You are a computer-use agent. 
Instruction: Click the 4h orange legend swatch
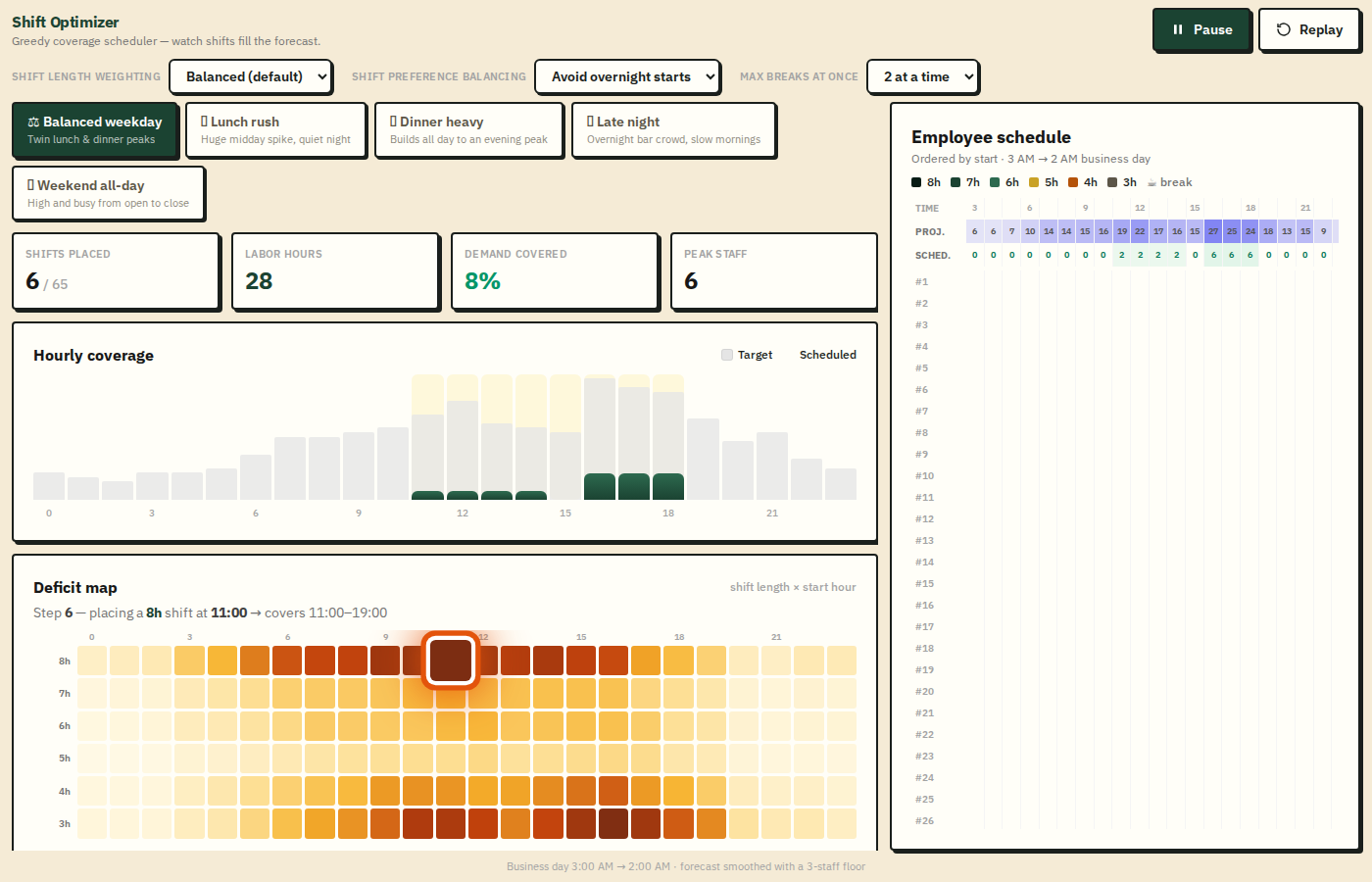(1073, 182)
